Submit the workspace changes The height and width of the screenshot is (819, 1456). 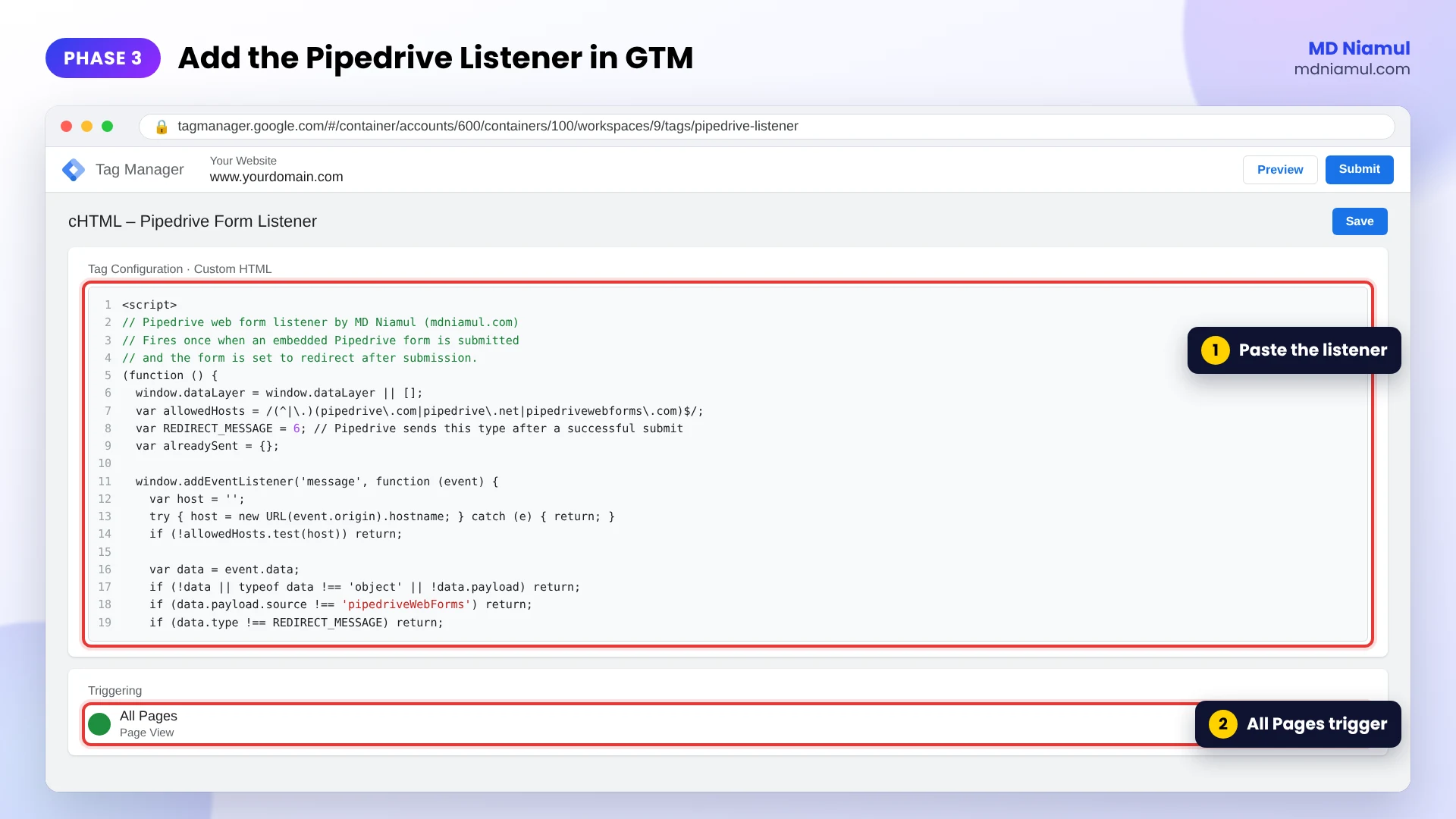coord(1359,170)
